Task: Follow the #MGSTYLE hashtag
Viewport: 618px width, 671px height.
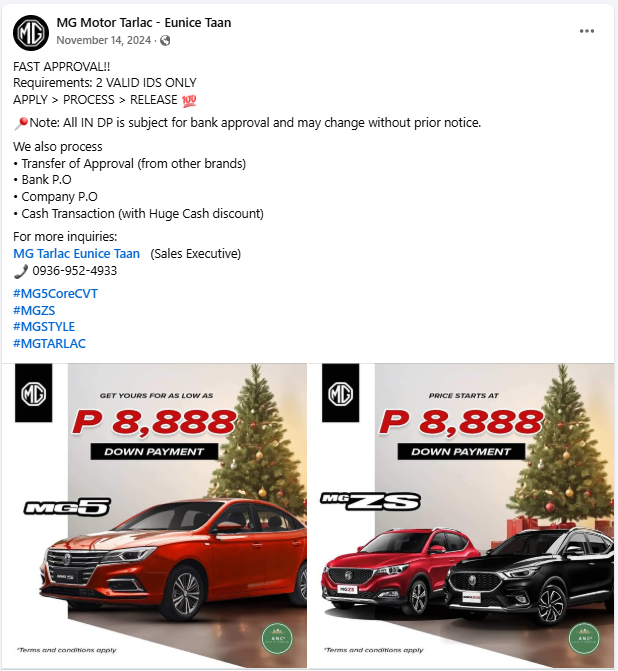Action: tap(44, 327)
